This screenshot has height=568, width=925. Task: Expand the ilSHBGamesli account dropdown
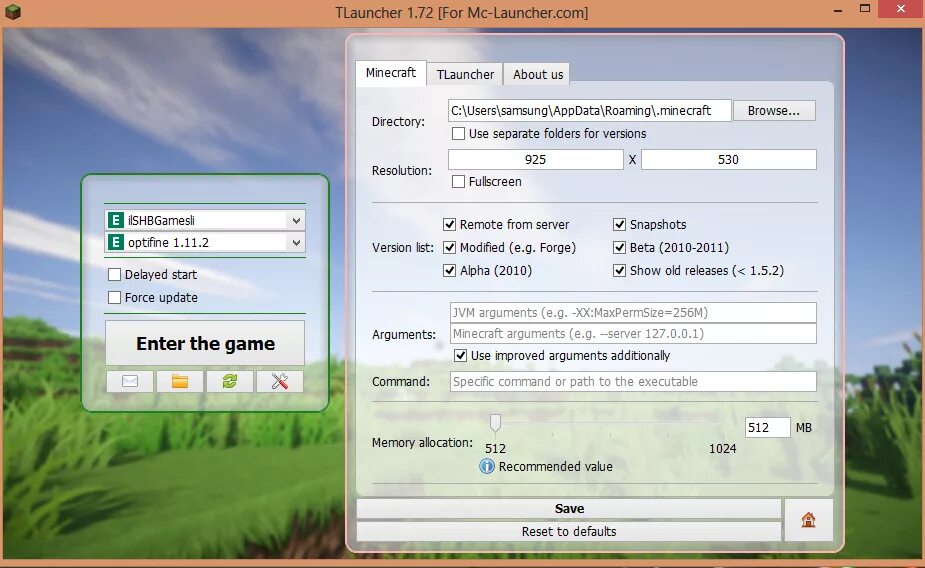(x=296, y=221)
